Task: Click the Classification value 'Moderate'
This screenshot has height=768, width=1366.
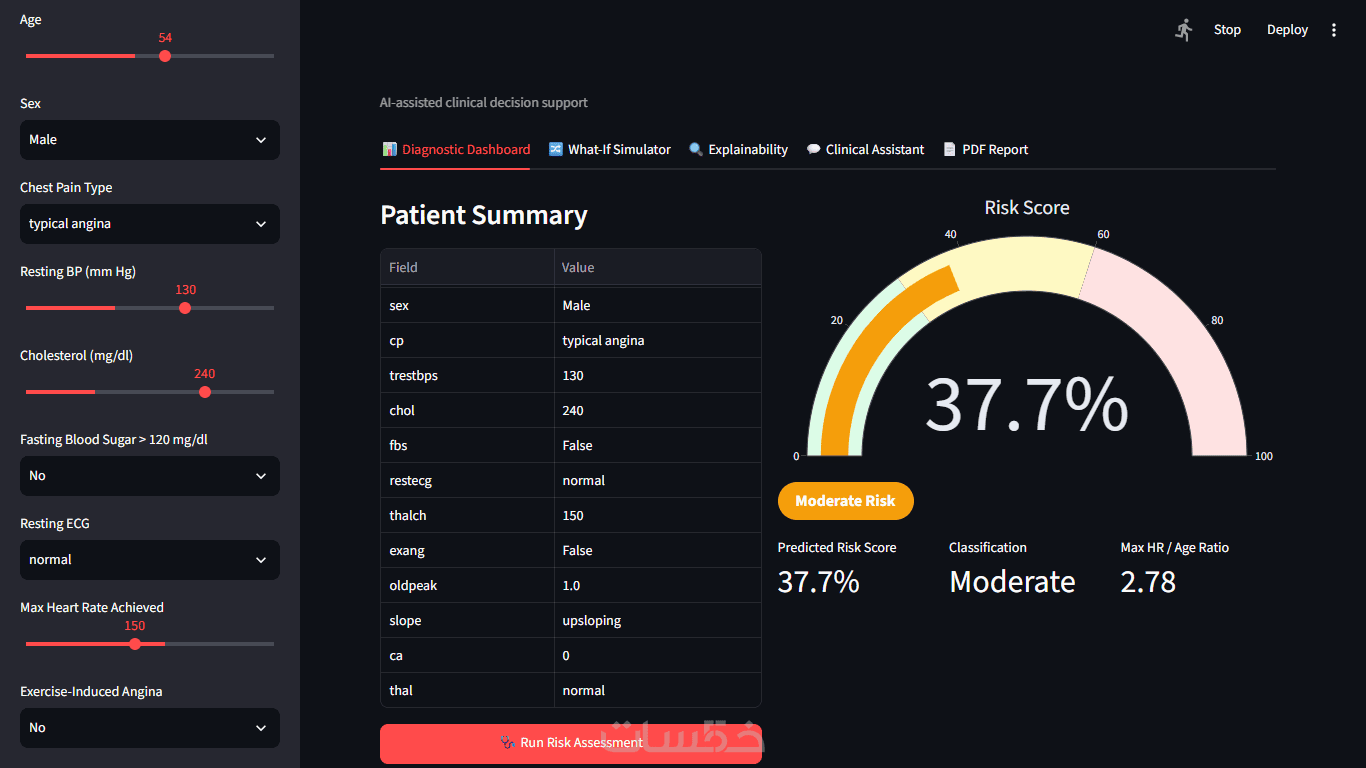Action: 1012,582
